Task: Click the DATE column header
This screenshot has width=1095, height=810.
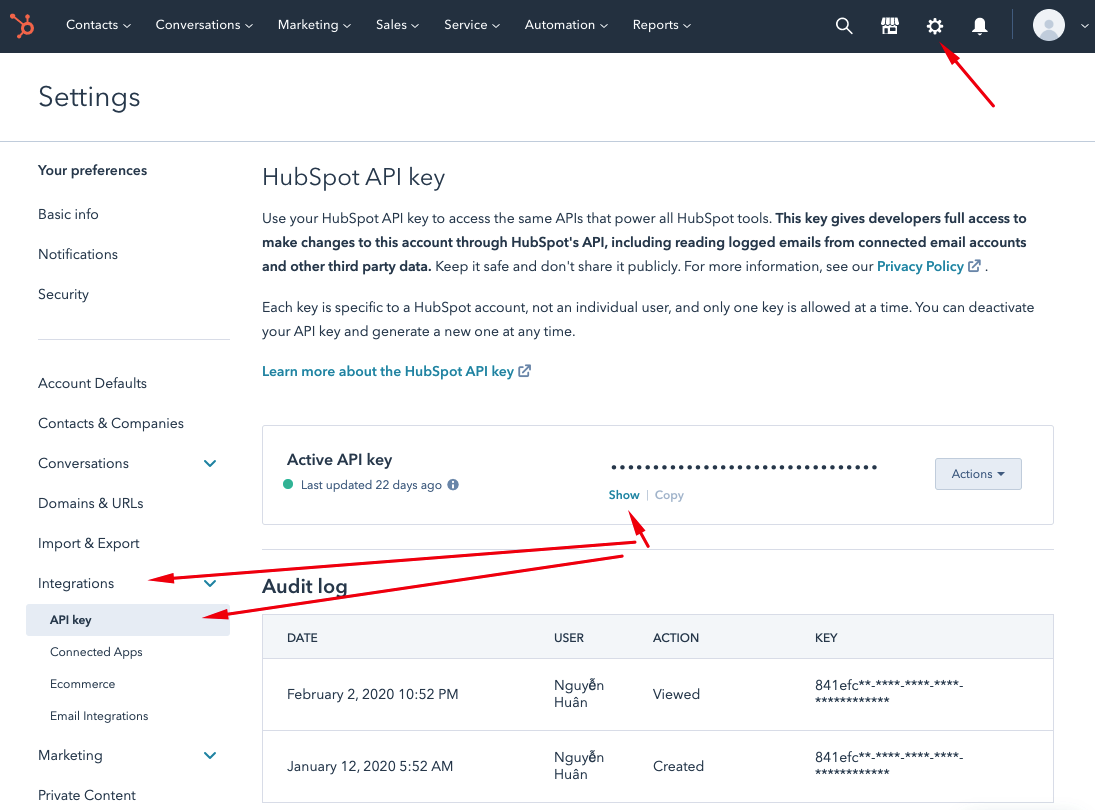Action: (302, 638)
